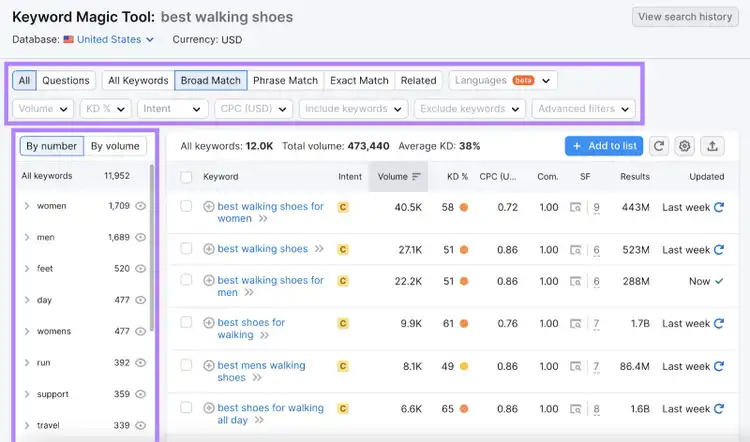Refresh metrics in 'best shoes for walking all day' row
The image size is (750, 442).
718,409
